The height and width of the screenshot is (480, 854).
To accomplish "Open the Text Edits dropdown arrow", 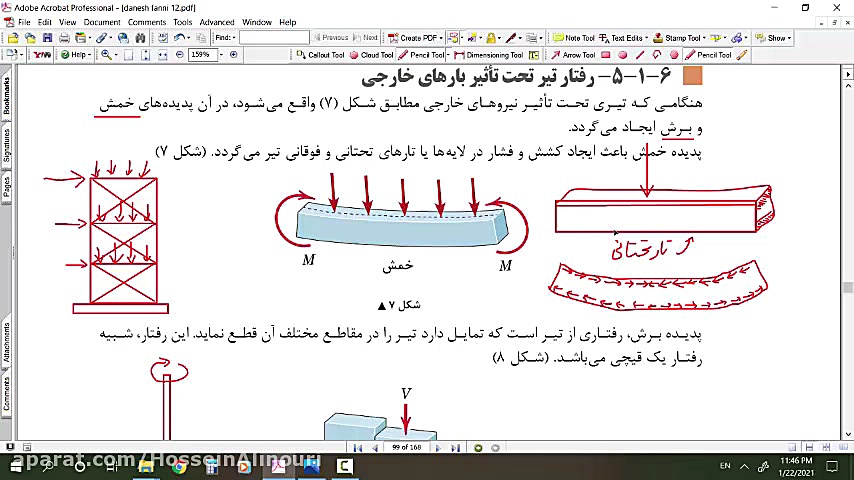I will point(646,38).
